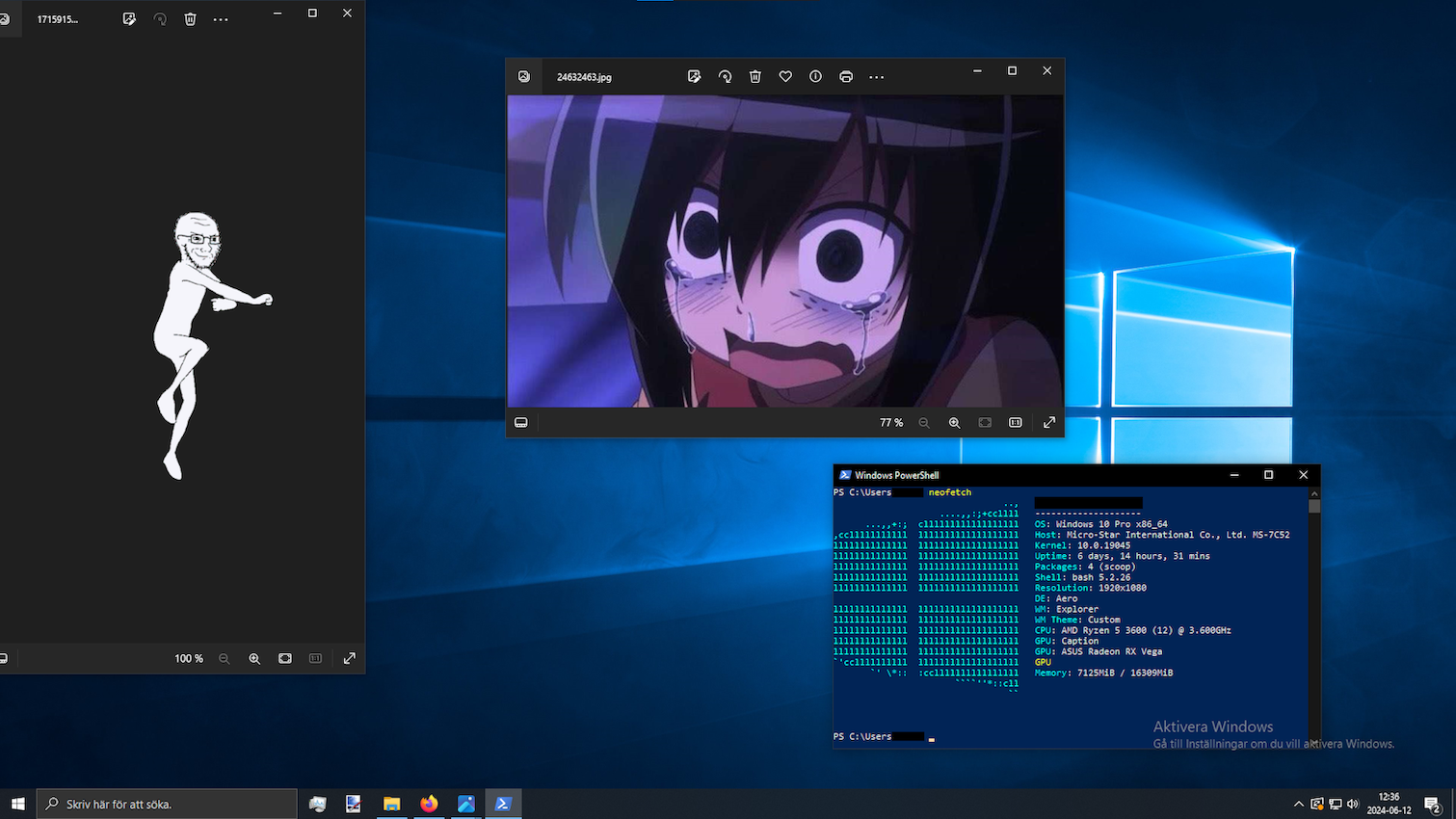Zoom in on the anime image
This screenshot has width=1456, height=819.
953,422
